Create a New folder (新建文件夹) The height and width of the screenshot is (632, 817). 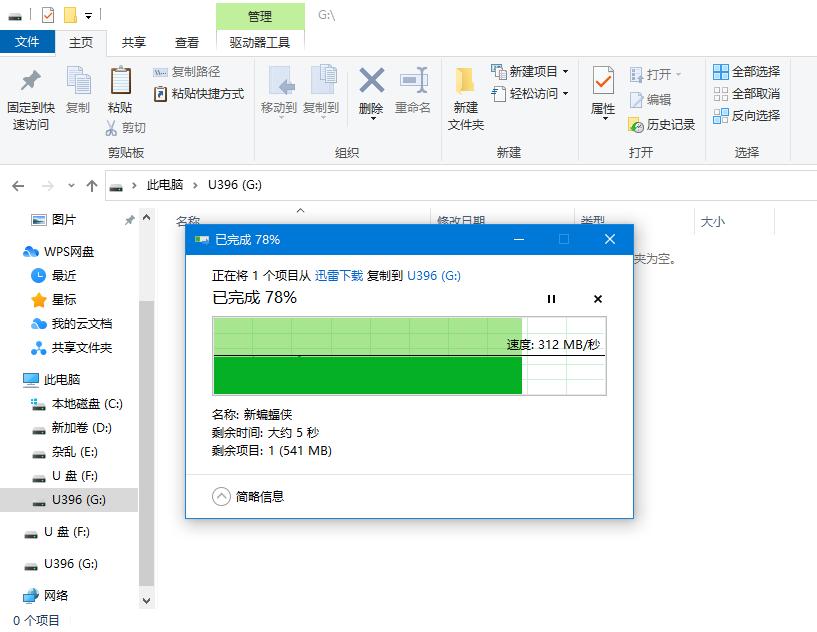point(466,99)
